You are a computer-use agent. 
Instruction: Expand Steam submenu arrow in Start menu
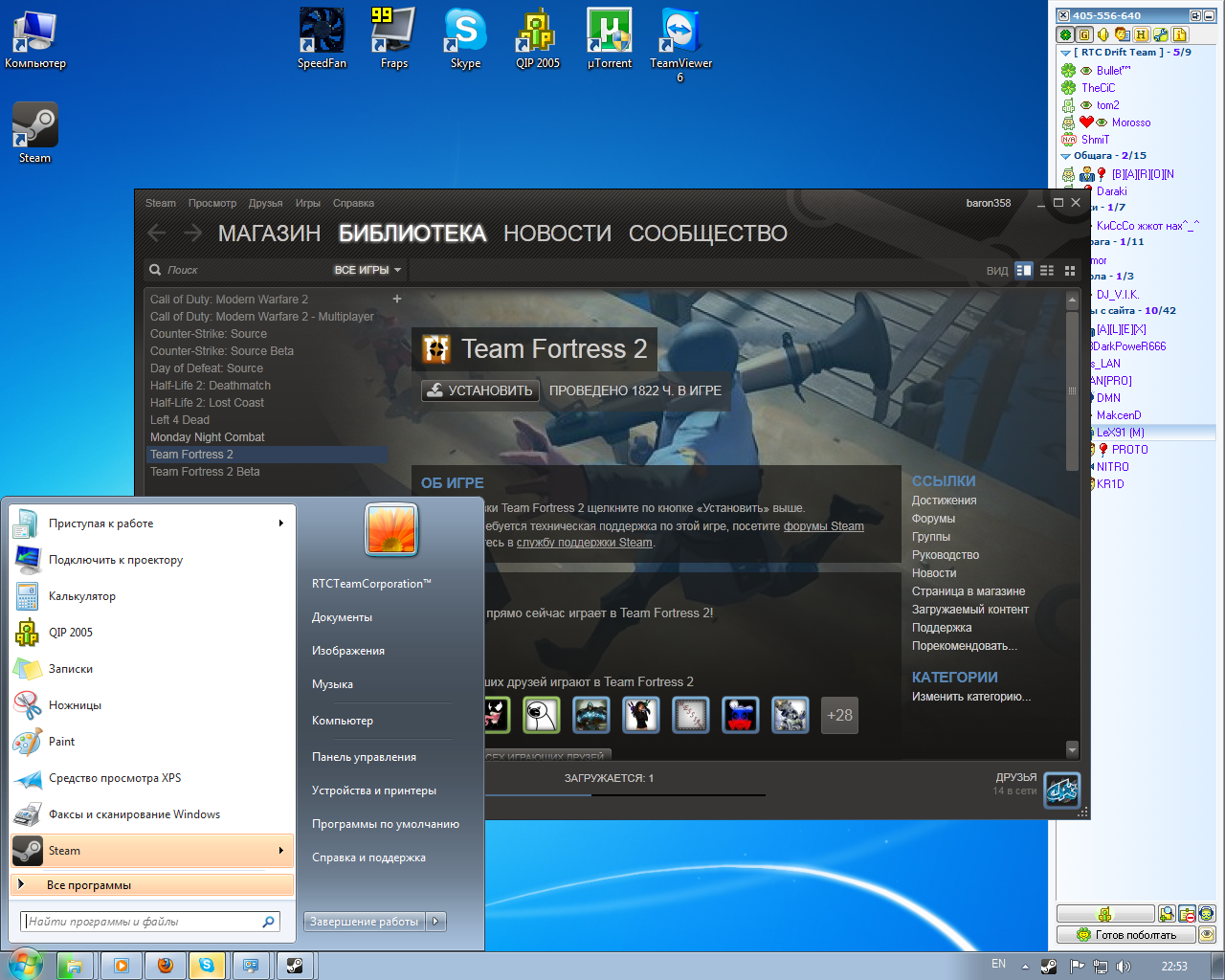click(x=281, y=850)
